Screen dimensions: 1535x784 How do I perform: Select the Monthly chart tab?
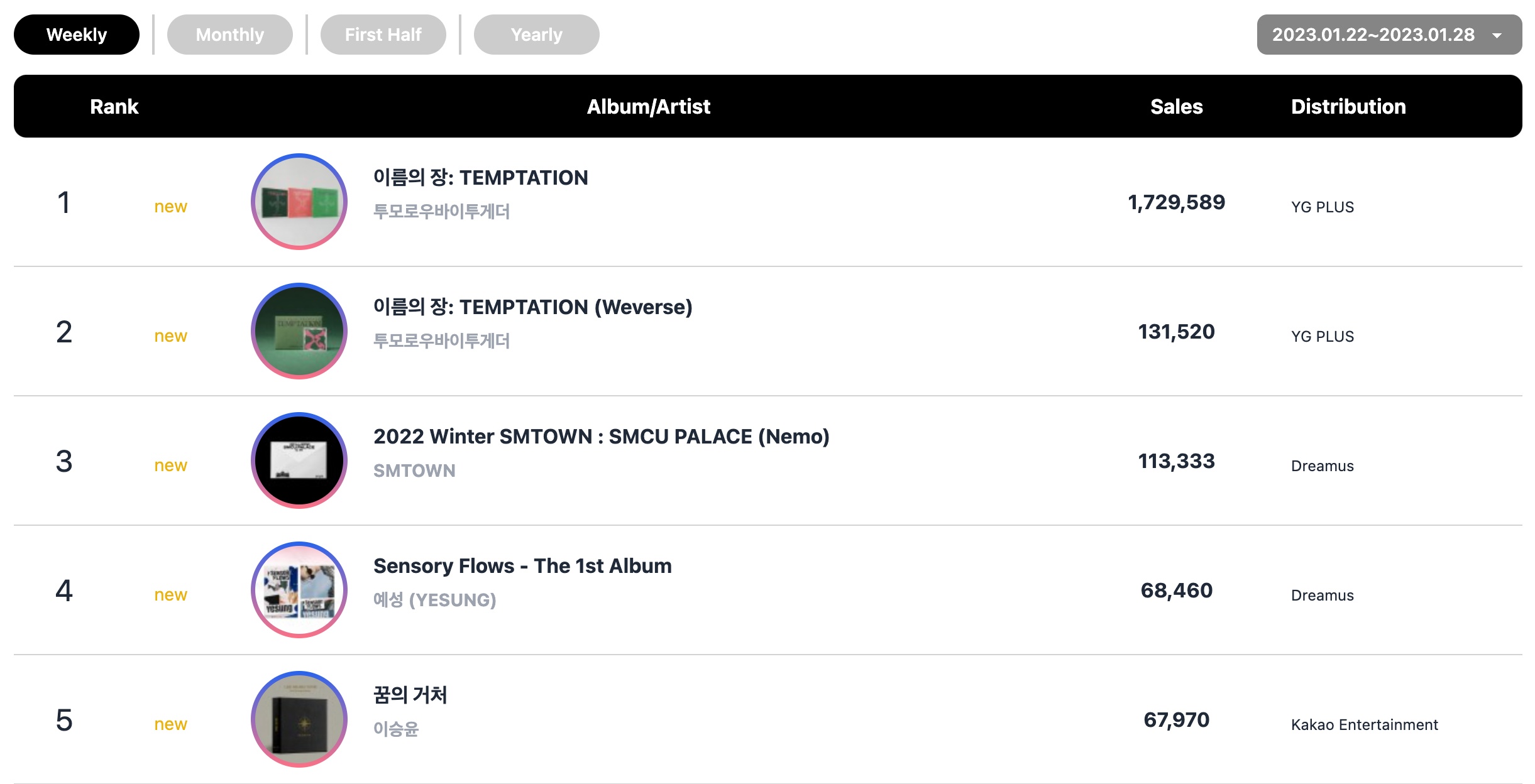pyautogui.click(x=229, y=35)
